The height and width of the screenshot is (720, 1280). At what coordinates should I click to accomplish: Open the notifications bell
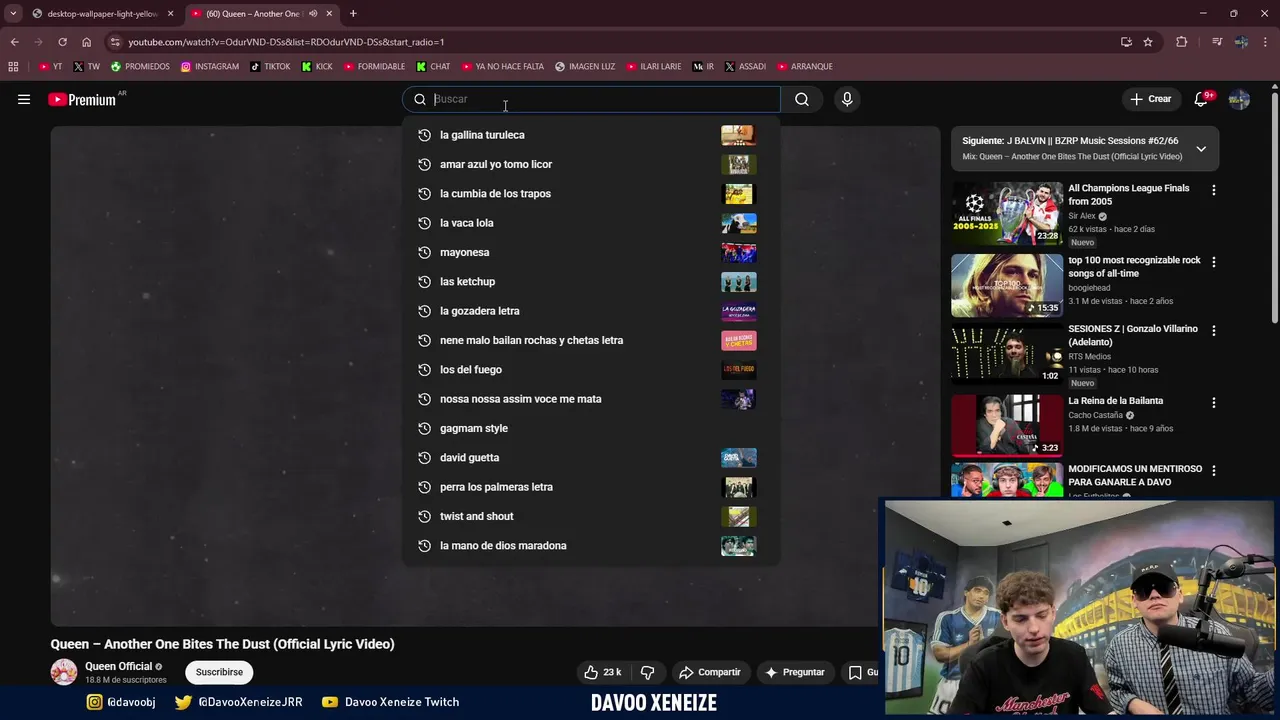1202,99
